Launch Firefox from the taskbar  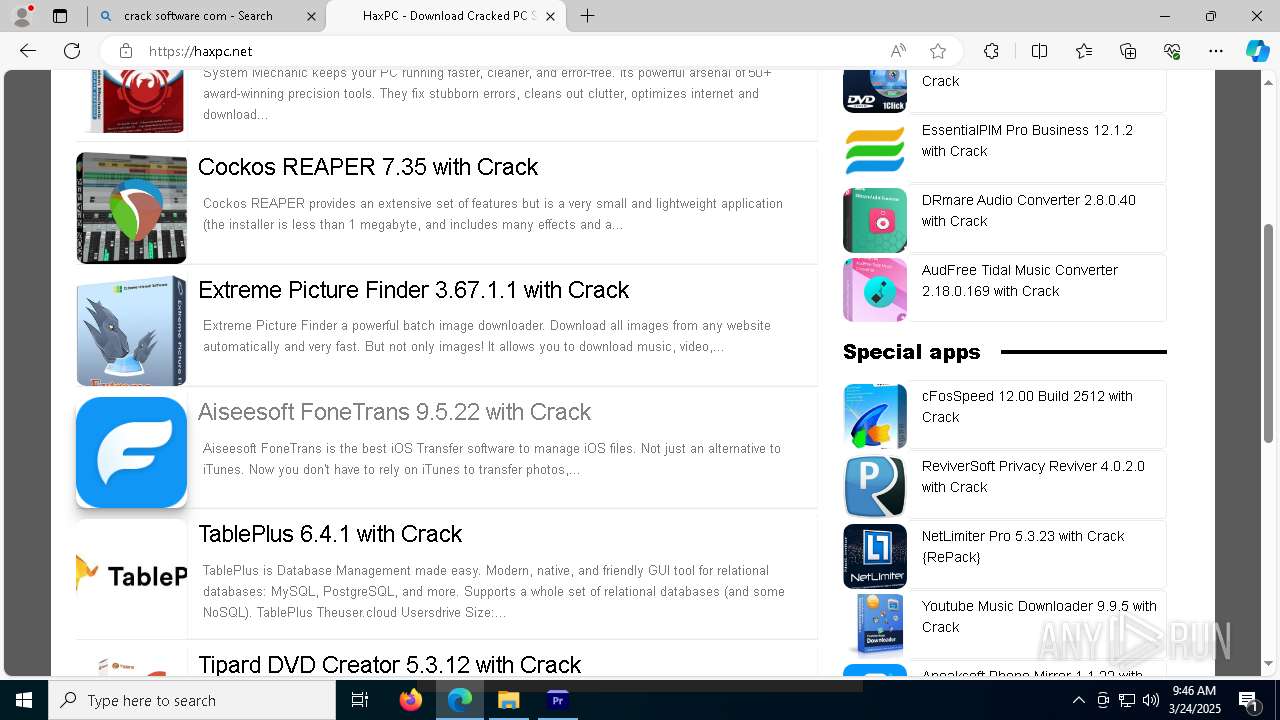click(x=410, y=700)
